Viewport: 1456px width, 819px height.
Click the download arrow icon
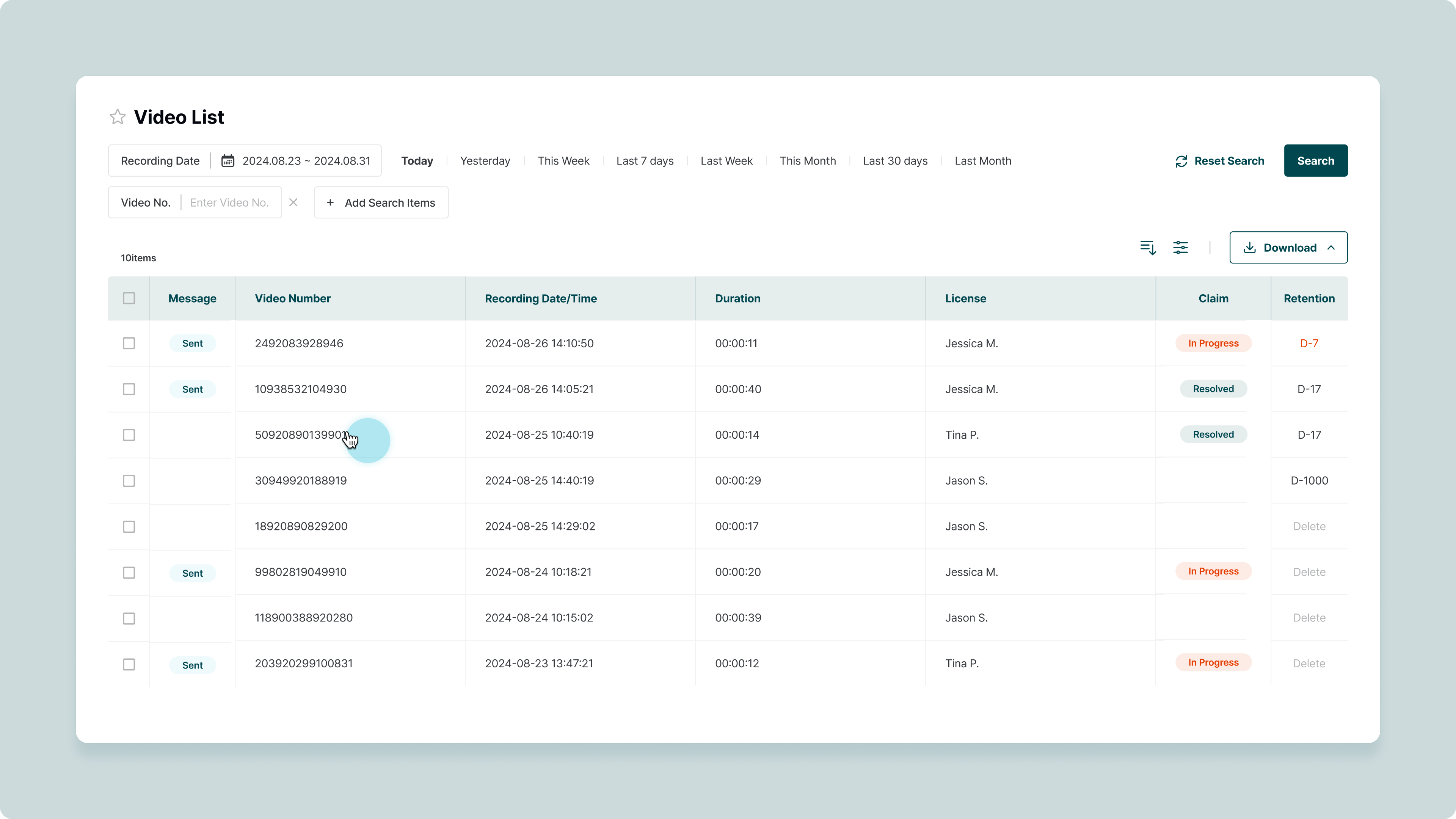1250,248
